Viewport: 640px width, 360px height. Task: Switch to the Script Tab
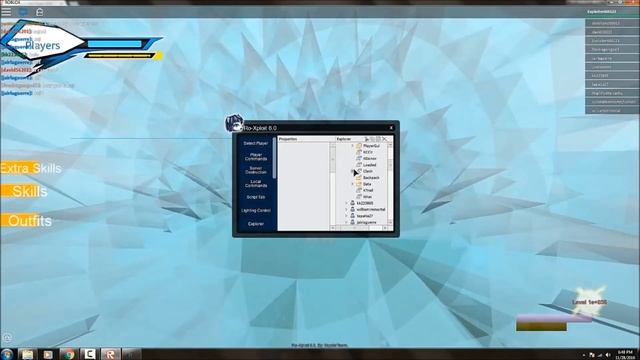pyautogui.click(x=256, y=197)
